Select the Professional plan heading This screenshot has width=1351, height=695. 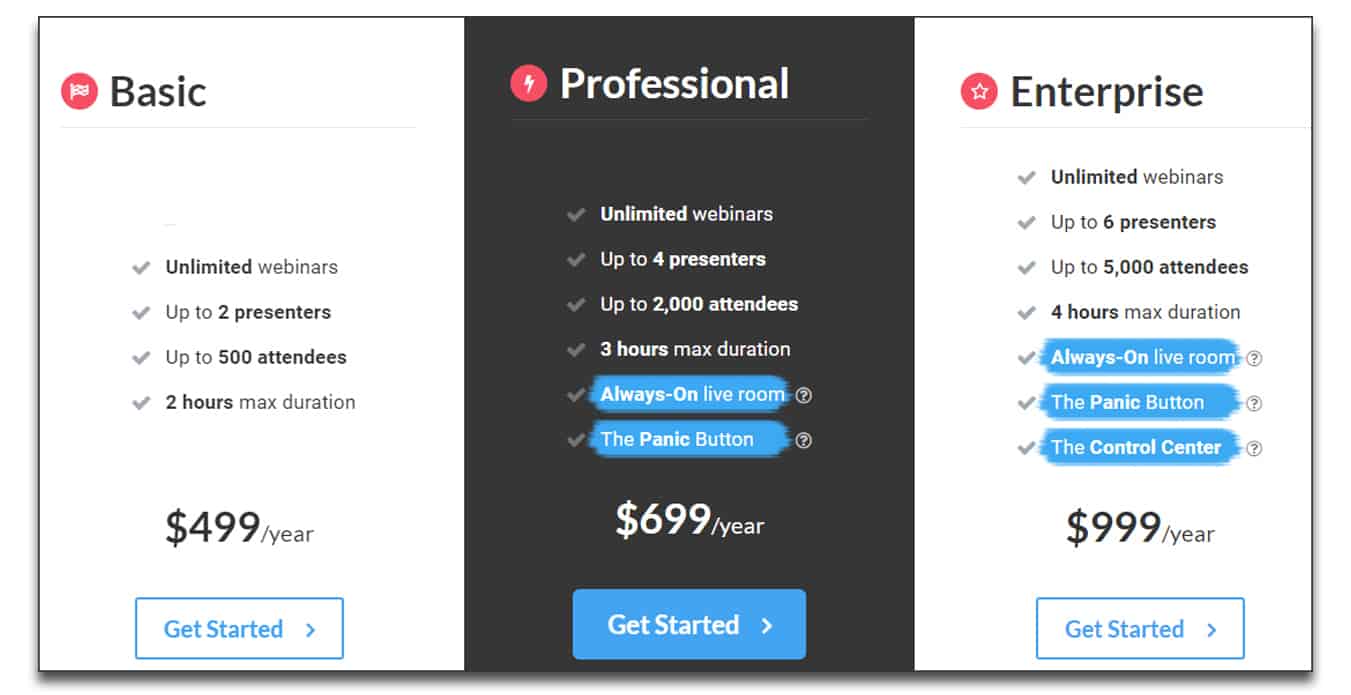tap(675, 83)
